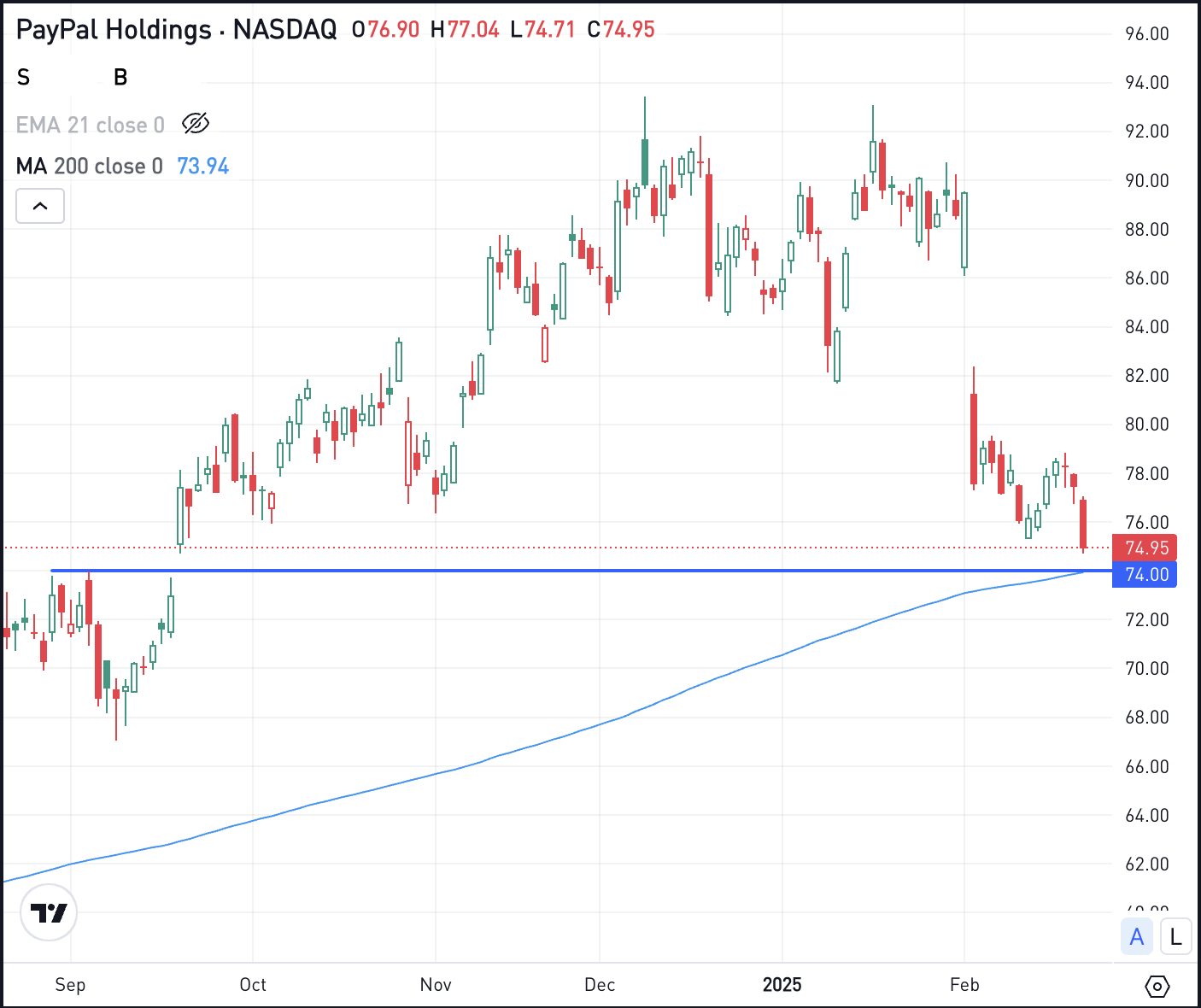Select the EMA 21 close indicator label
Viewport: 1201px width, 1008px height.
(x=91, y=125)
